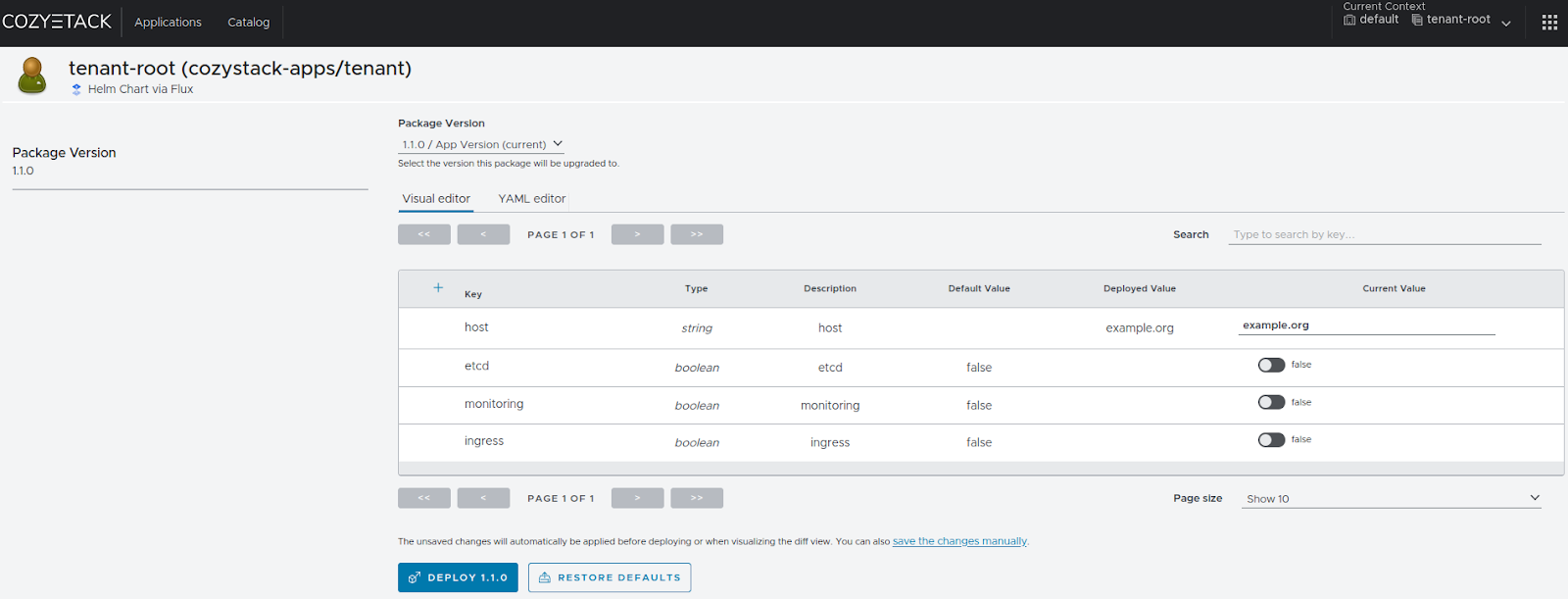
Task: Click the etcd key cell
Action: pyautogui.click(x=476, y=366)
